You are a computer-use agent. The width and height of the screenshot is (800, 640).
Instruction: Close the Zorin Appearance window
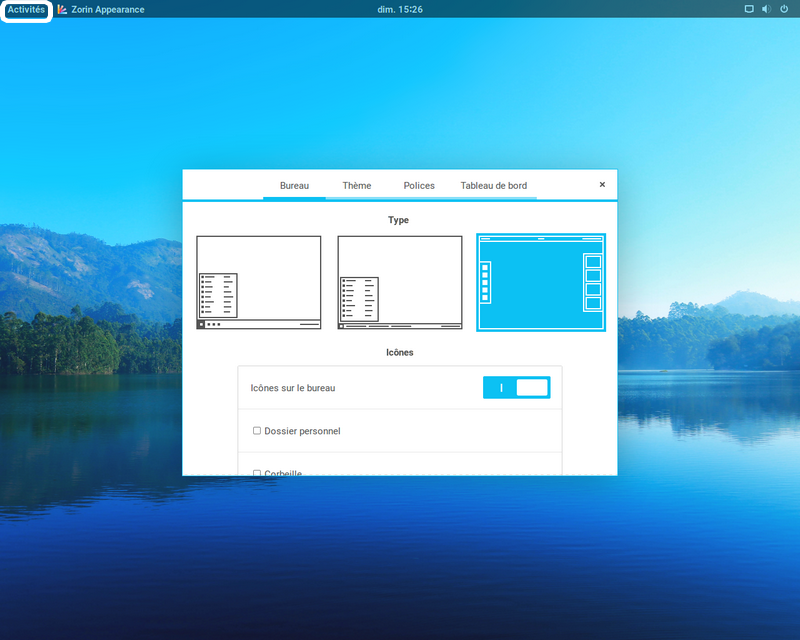(x=602, y=185)
